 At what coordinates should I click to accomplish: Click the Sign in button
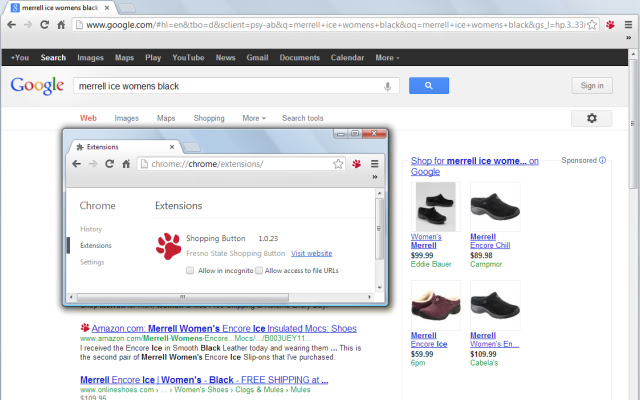[x=592, y=86]
